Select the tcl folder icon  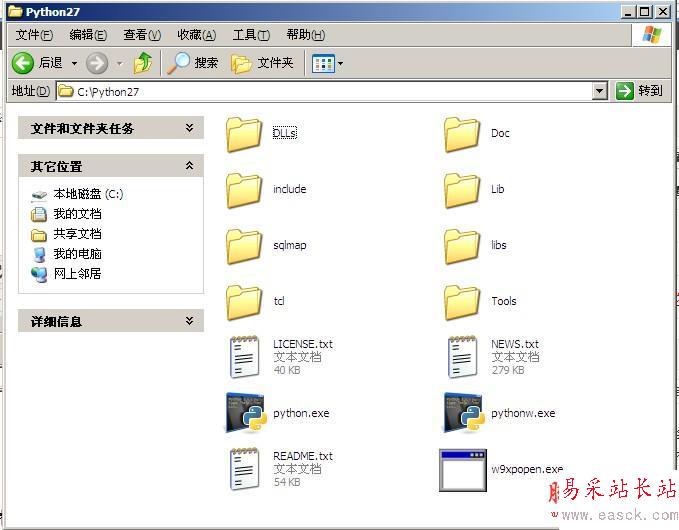click(244, 302)
